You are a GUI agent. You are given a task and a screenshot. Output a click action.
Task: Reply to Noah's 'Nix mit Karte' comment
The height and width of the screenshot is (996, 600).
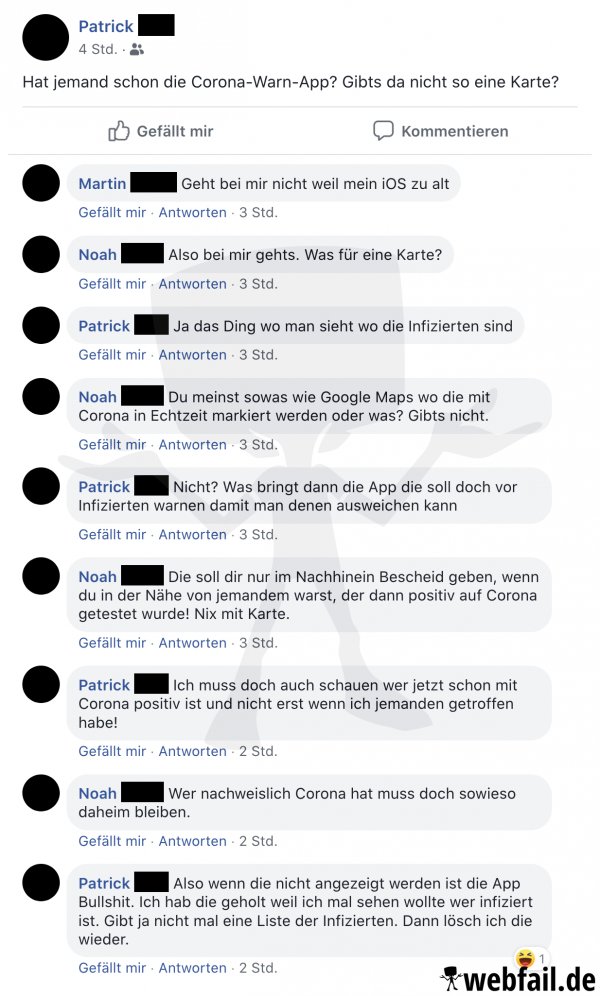click(x=192, y=643)
